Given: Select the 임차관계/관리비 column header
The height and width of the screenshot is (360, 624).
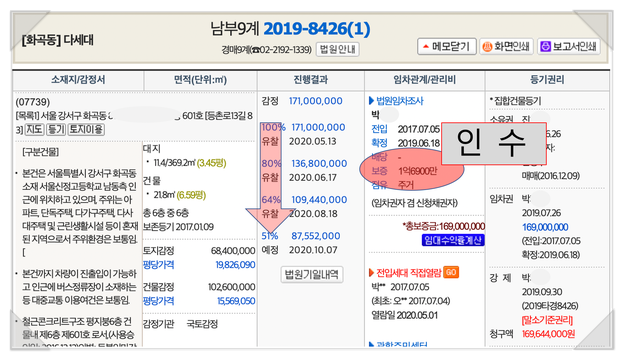Looking at the screenshot, I should point(425,80).
